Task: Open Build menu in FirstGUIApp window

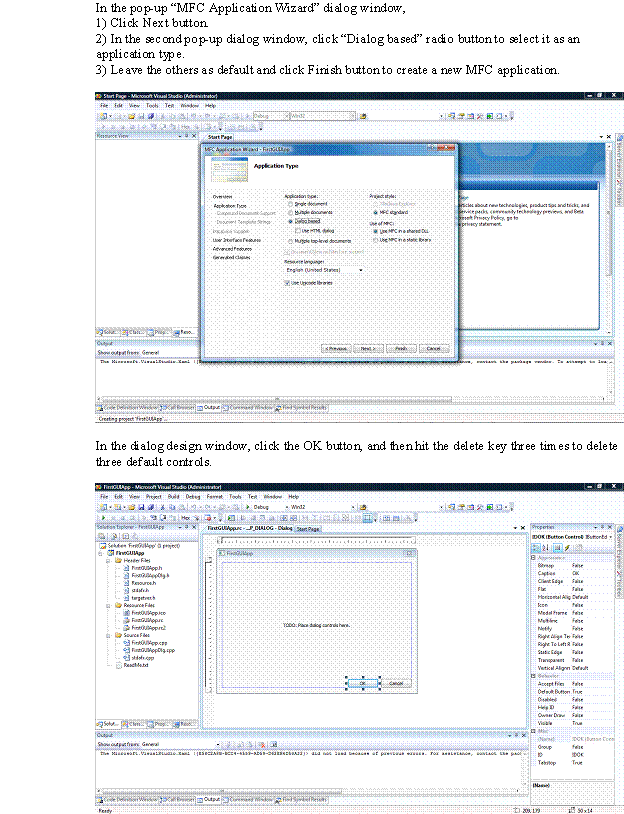Action: click(173, 496)
